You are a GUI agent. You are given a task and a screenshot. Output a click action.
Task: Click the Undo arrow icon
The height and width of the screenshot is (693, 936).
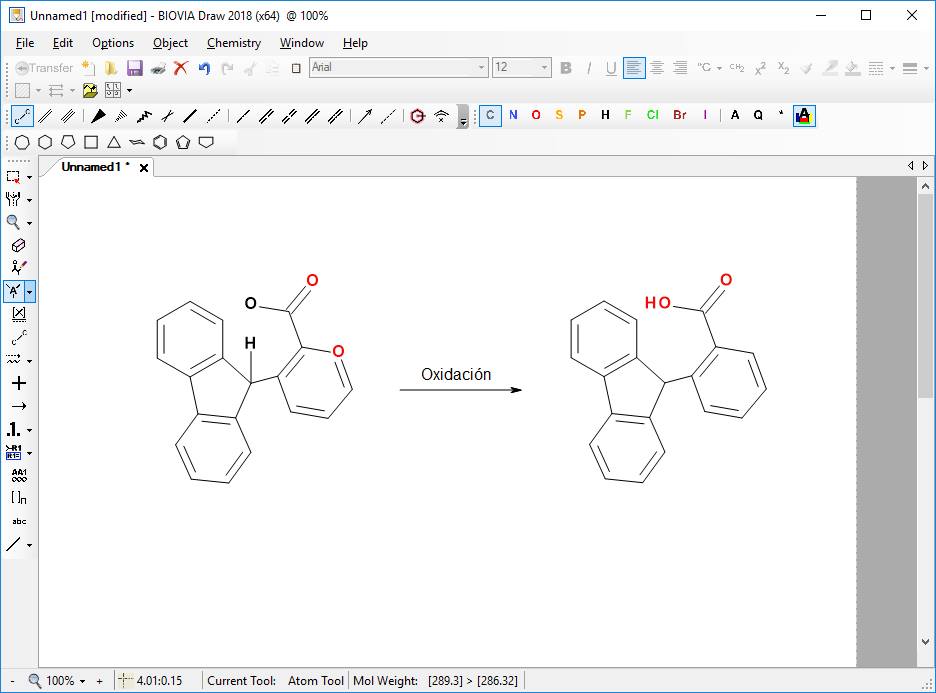point(204,68)
